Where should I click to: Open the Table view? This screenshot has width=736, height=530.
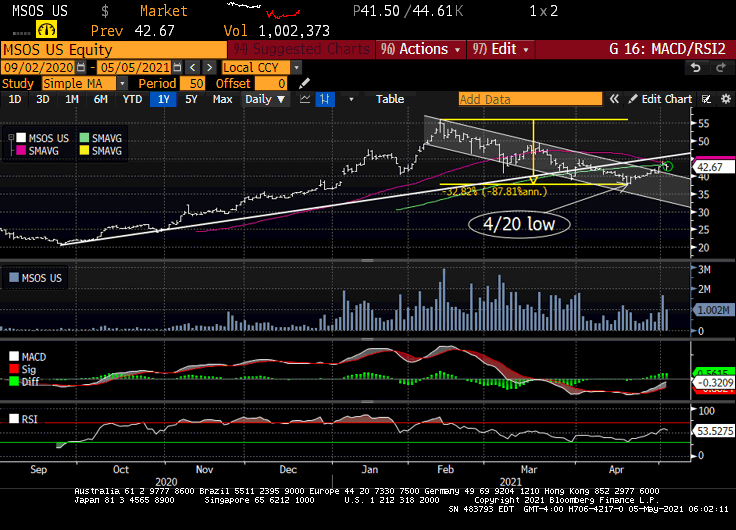pos(390,99)
